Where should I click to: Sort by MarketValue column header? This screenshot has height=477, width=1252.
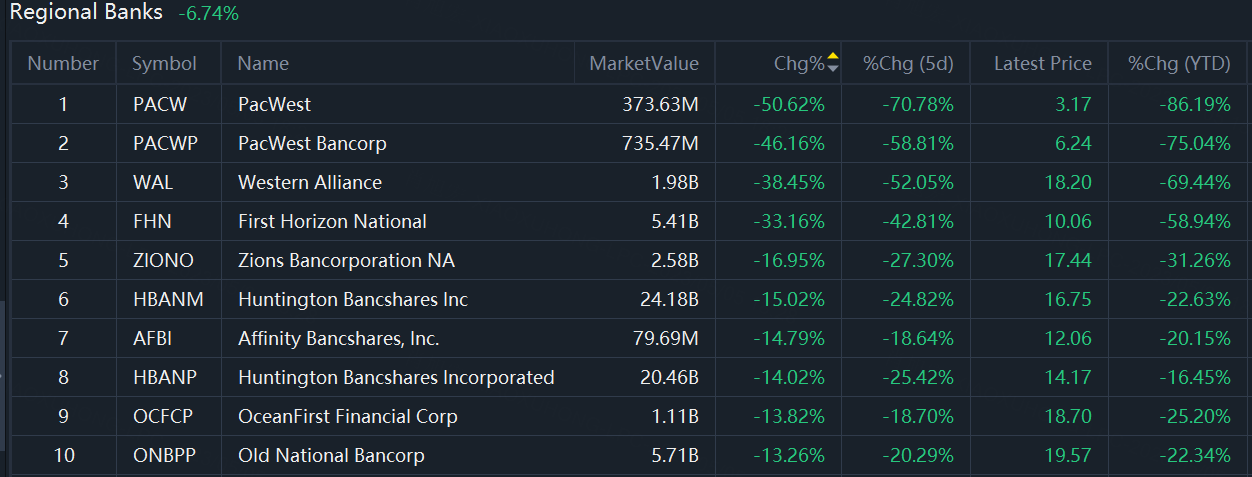point(644,63)
